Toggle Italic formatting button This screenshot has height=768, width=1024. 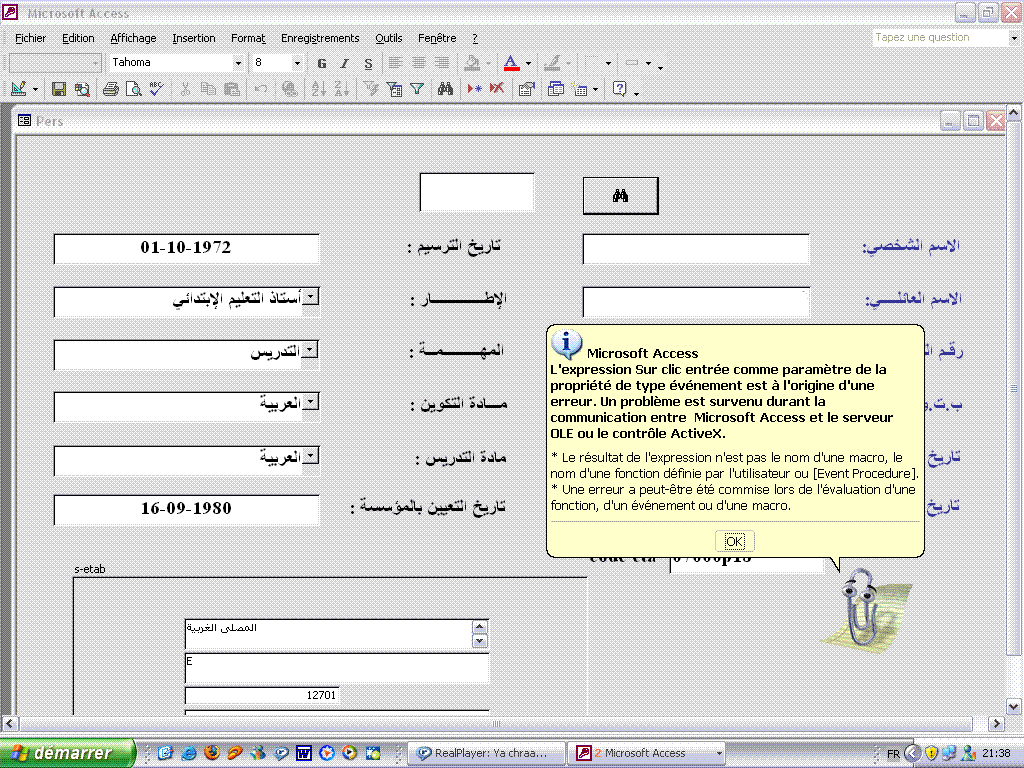[344, 63]
